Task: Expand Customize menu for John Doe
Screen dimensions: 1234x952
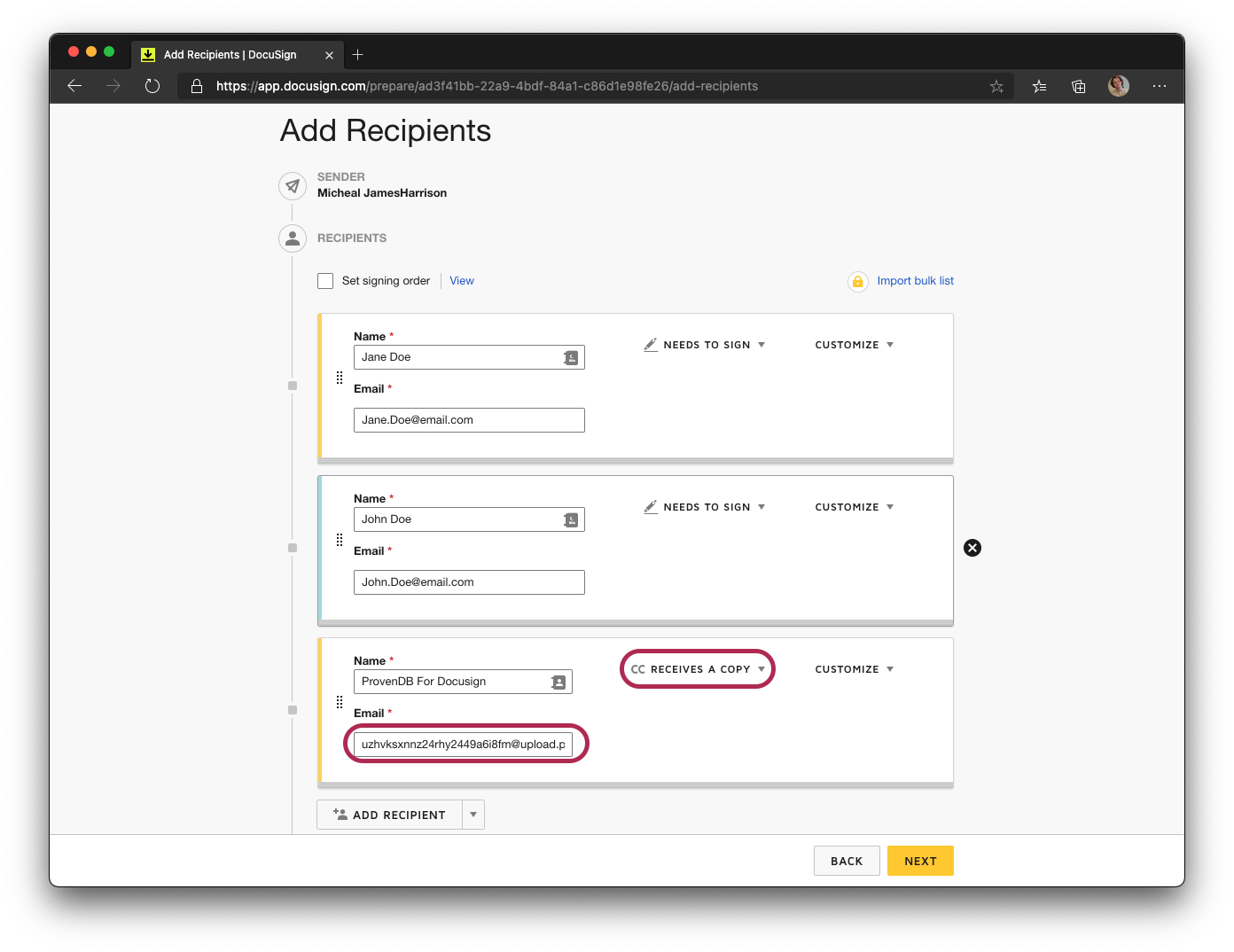Action: [x=855, y=507]
